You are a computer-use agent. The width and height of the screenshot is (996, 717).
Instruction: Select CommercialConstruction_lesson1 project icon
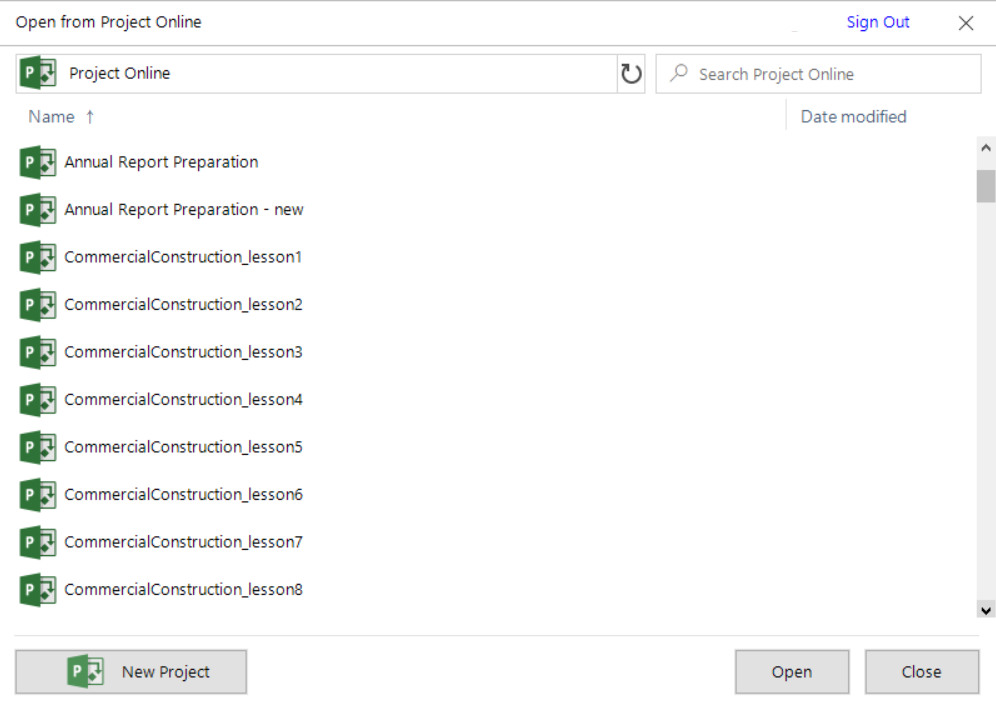click(x=37, y=257)
